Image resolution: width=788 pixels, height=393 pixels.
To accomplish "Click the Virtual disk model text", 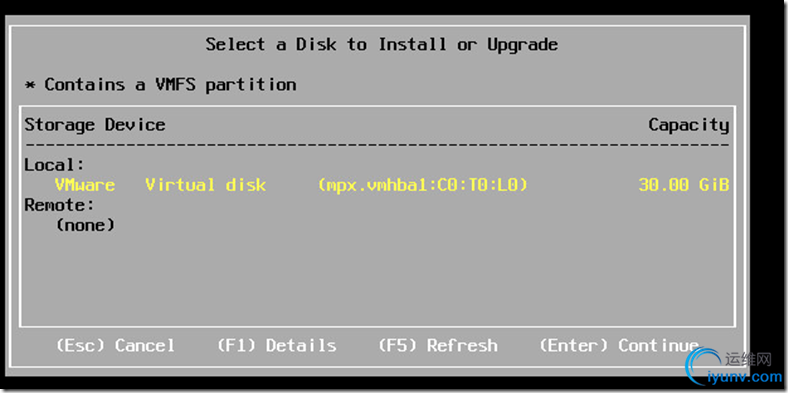I will (x=206, y=185).
